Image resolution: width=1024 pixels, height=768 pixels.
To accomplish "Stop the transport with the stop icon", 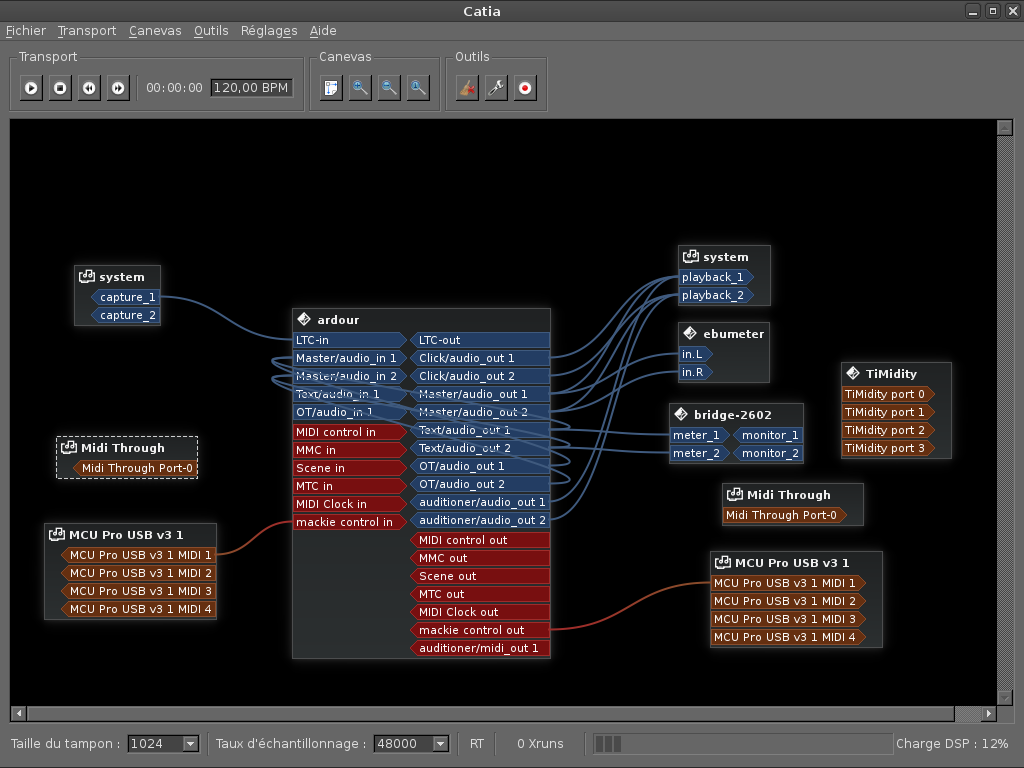I will [x=60, y=88].
